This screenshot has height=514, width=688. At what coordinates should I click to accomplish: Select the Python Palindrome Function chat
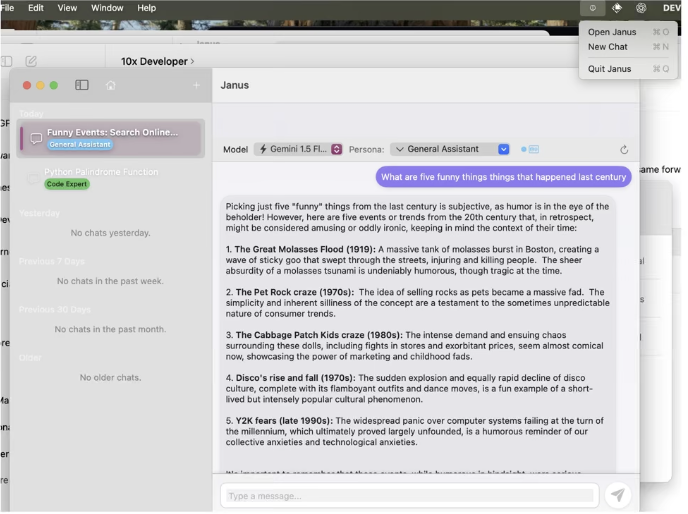pos(111,178)
